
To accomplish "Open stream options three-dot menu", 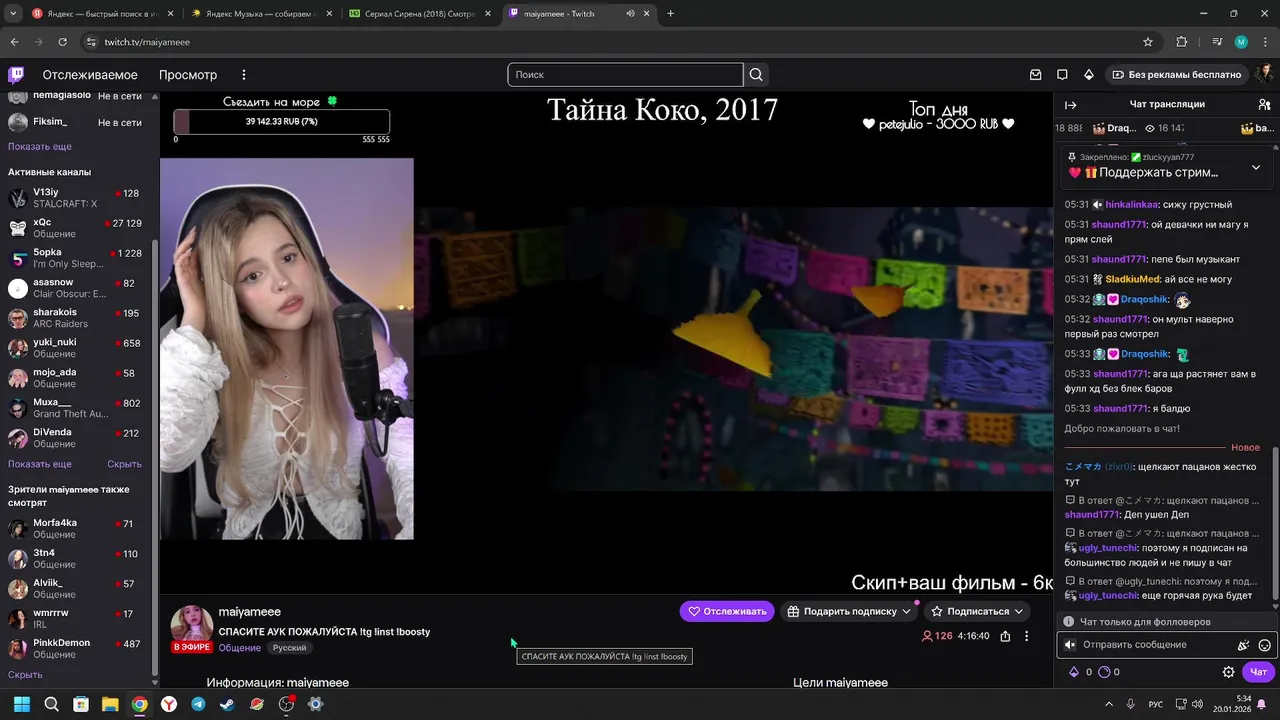I will pyautogui.click(x=1026, y=636).
